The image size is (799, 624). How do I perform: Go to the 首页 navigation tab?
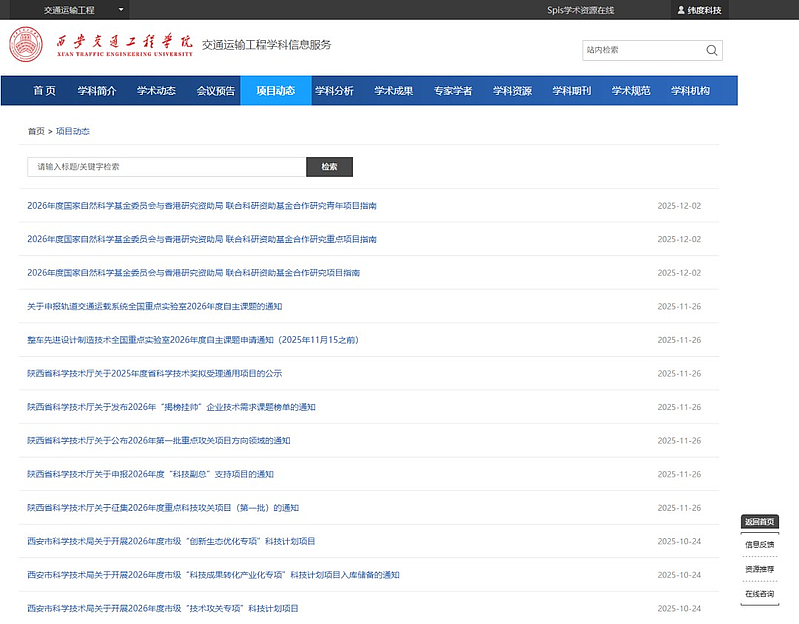tap(44, 91)
